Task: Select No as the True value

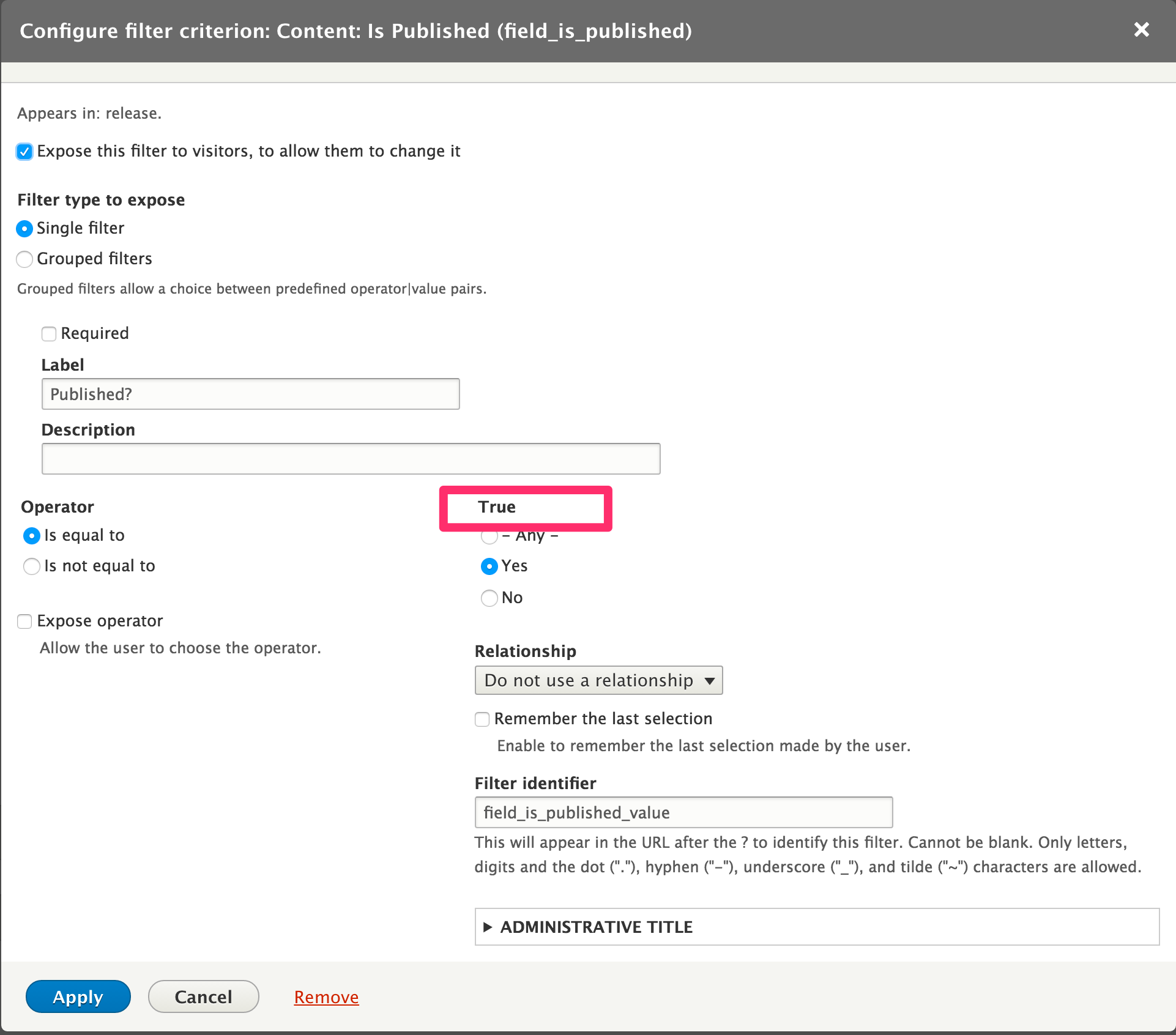Action: pos(489,598)
